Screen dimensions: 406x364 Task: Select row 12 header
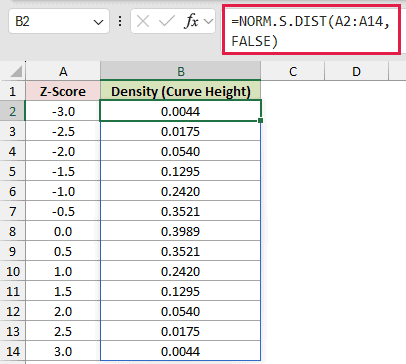(x=13, y=311)
